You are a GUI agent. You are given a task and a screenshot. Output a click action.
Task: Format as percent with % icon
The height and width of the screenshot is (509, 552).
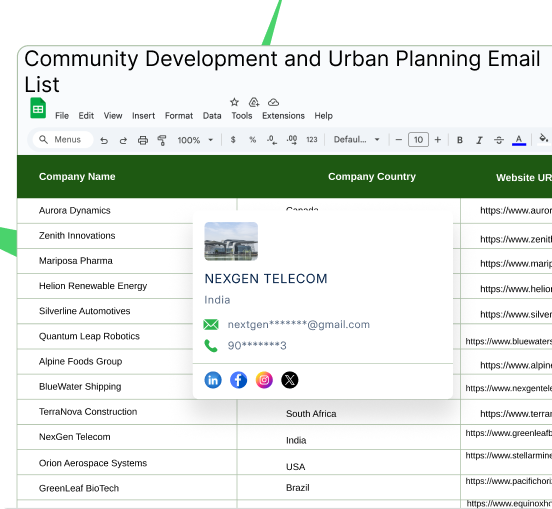(x=252, y=140)
